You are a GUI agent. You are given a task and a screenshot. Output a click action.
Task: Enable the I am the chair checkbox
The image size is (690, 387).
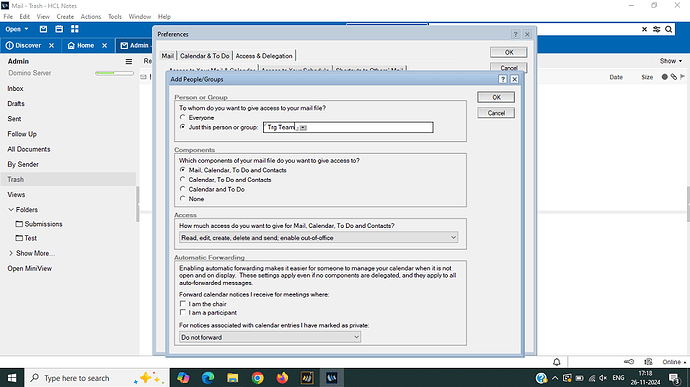(183, 304)
